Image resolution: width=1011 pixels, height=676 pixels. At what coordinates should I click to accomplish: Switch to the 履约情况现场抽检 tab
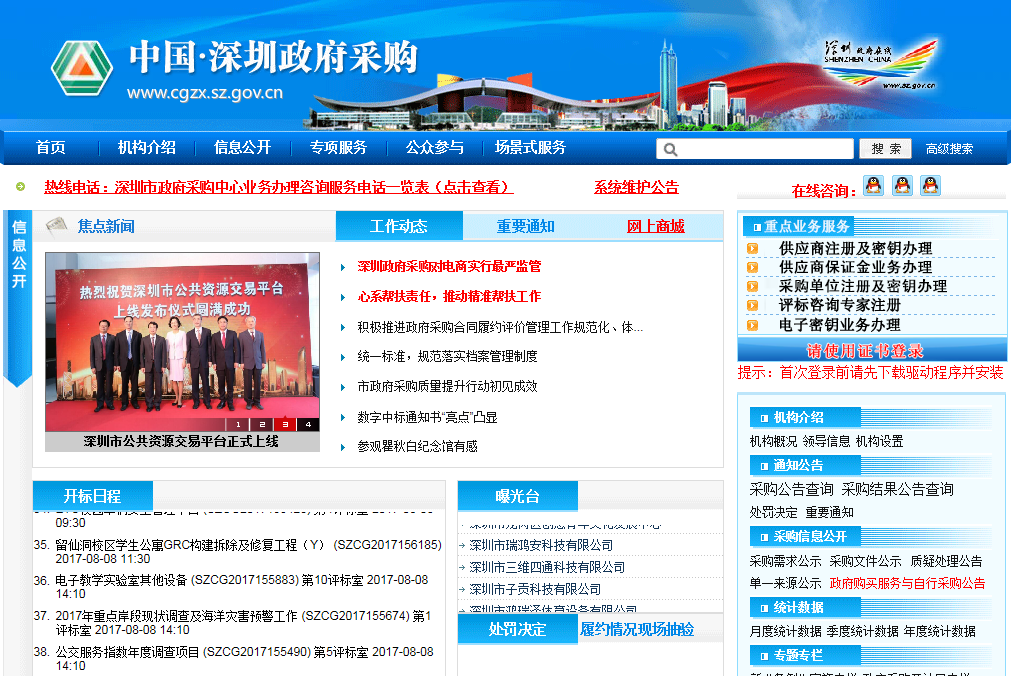pos(637,629)
